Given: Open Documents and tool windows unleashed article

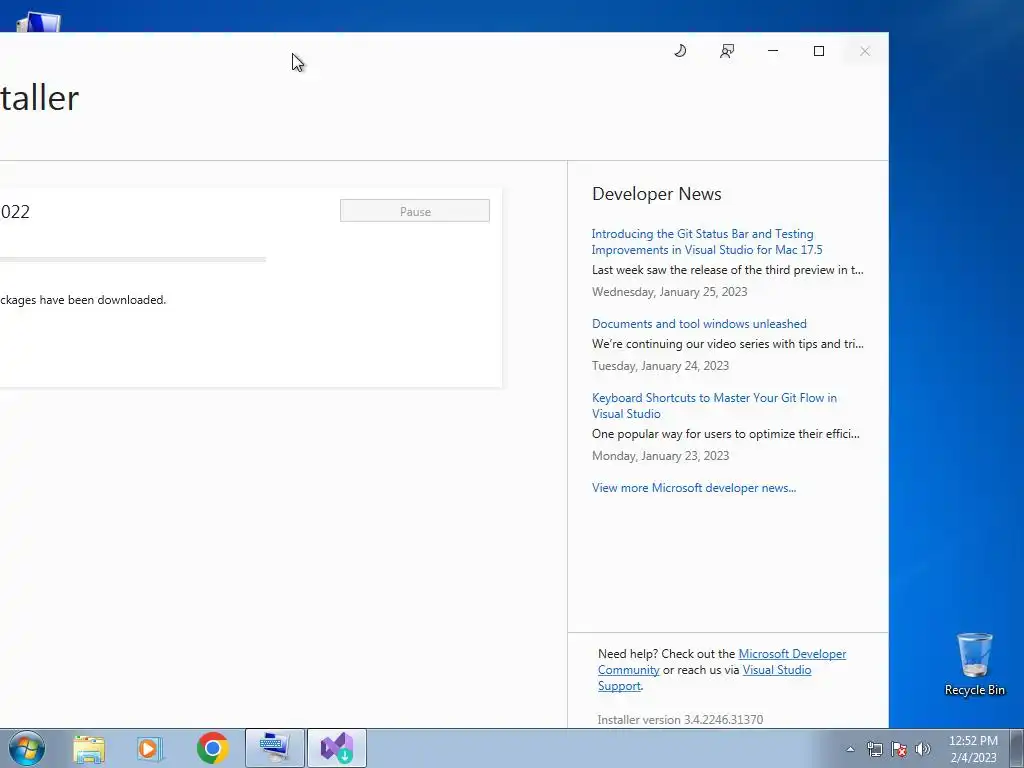Looking at the screenshot, I should click(699, 324).
